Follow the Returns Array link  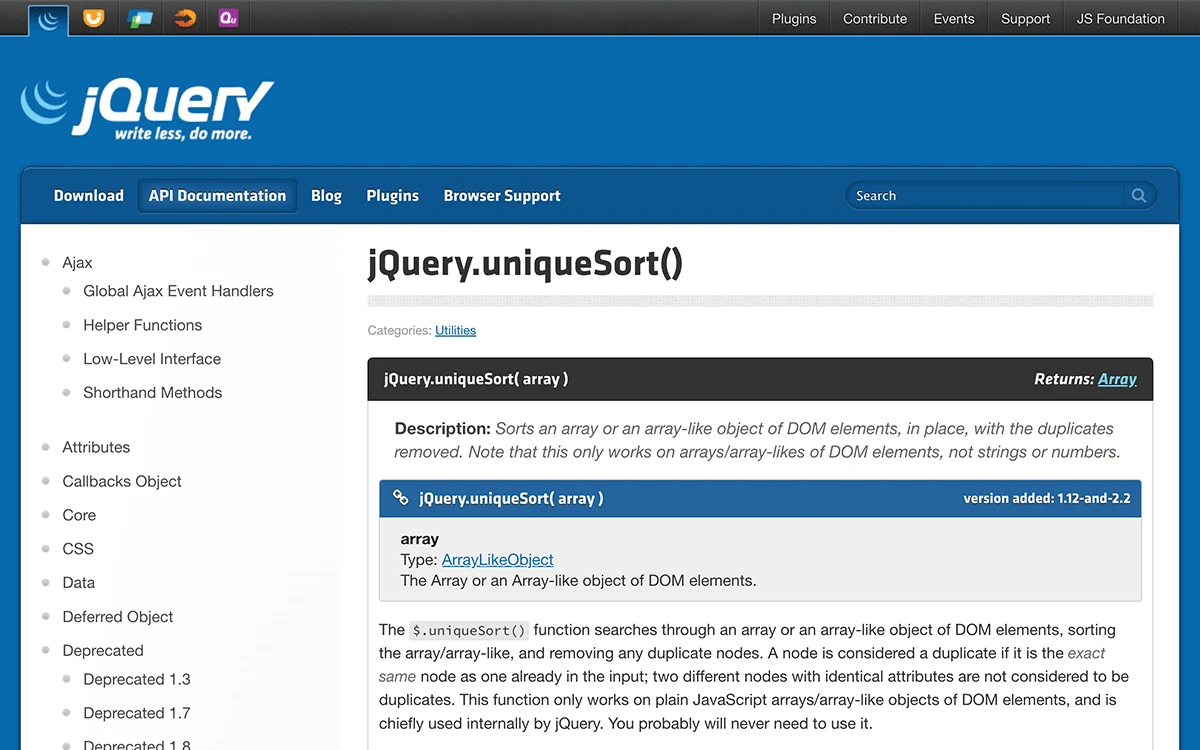(1117, 379)
